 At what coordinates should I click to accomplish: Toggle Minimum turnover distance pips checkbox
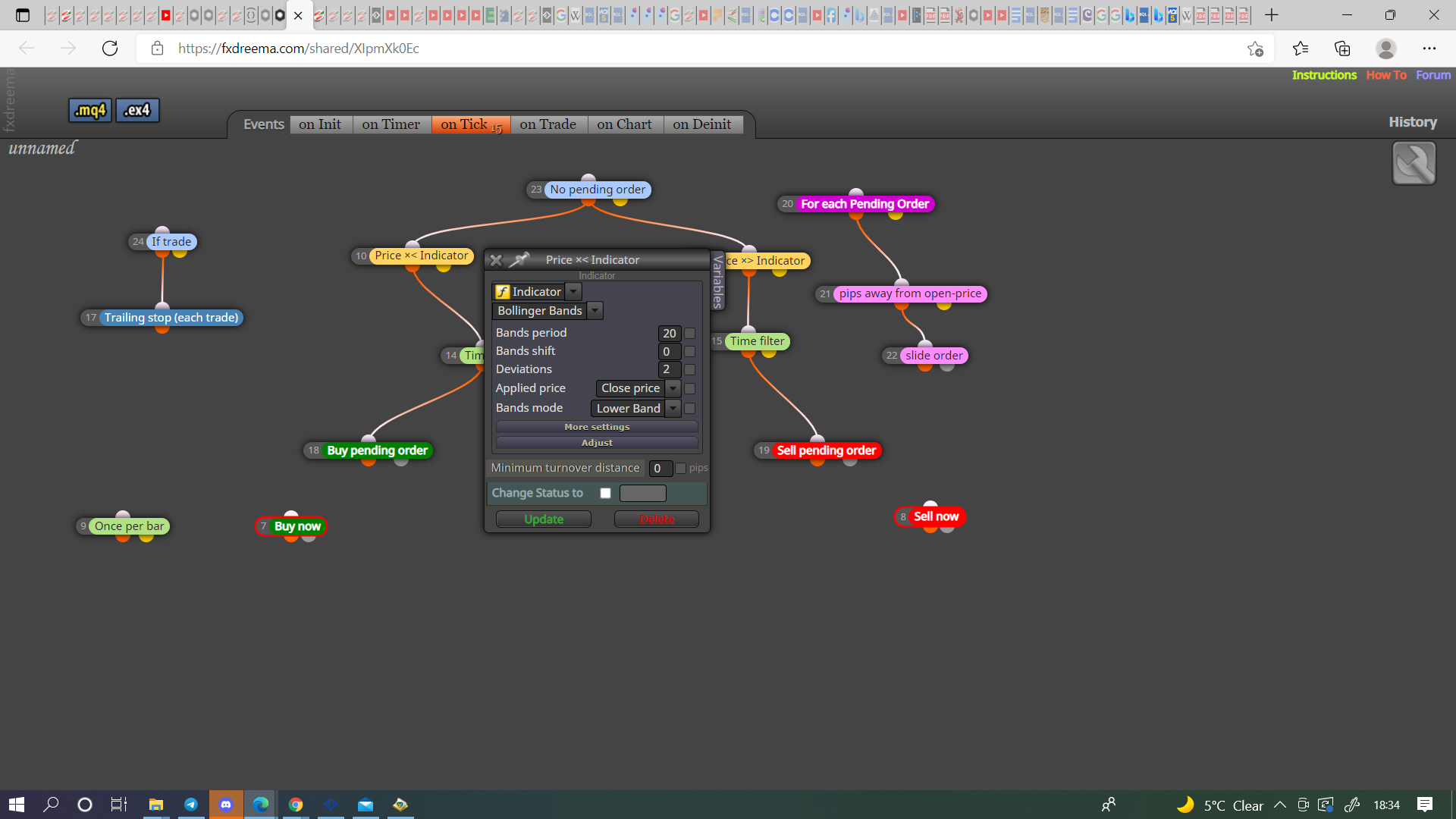tap(680, 468)
